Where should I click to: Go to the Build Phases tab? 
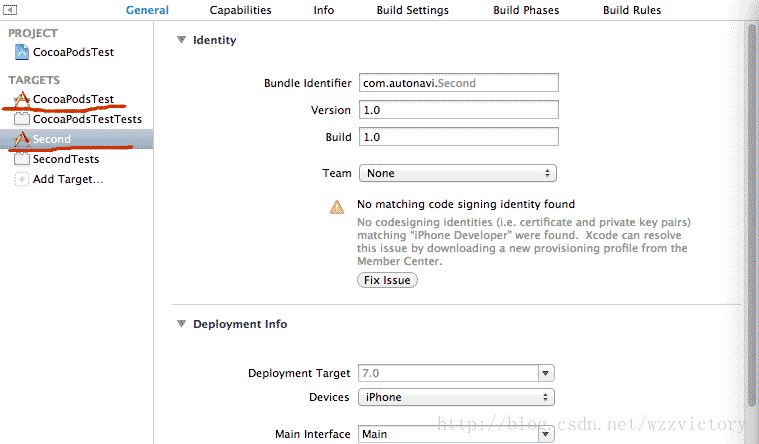(527, 10)
